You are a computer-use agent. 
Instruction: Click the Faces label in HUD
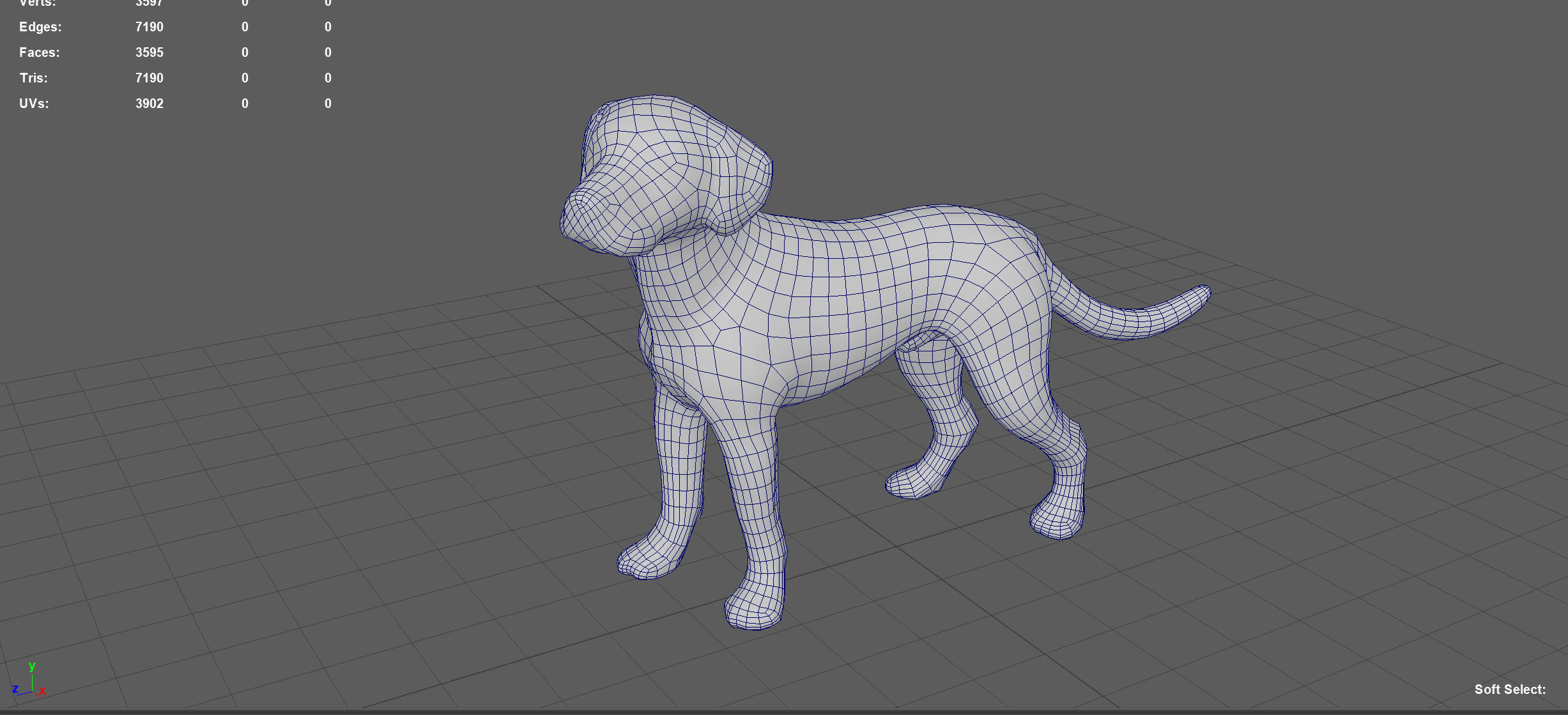coord(39,52)
